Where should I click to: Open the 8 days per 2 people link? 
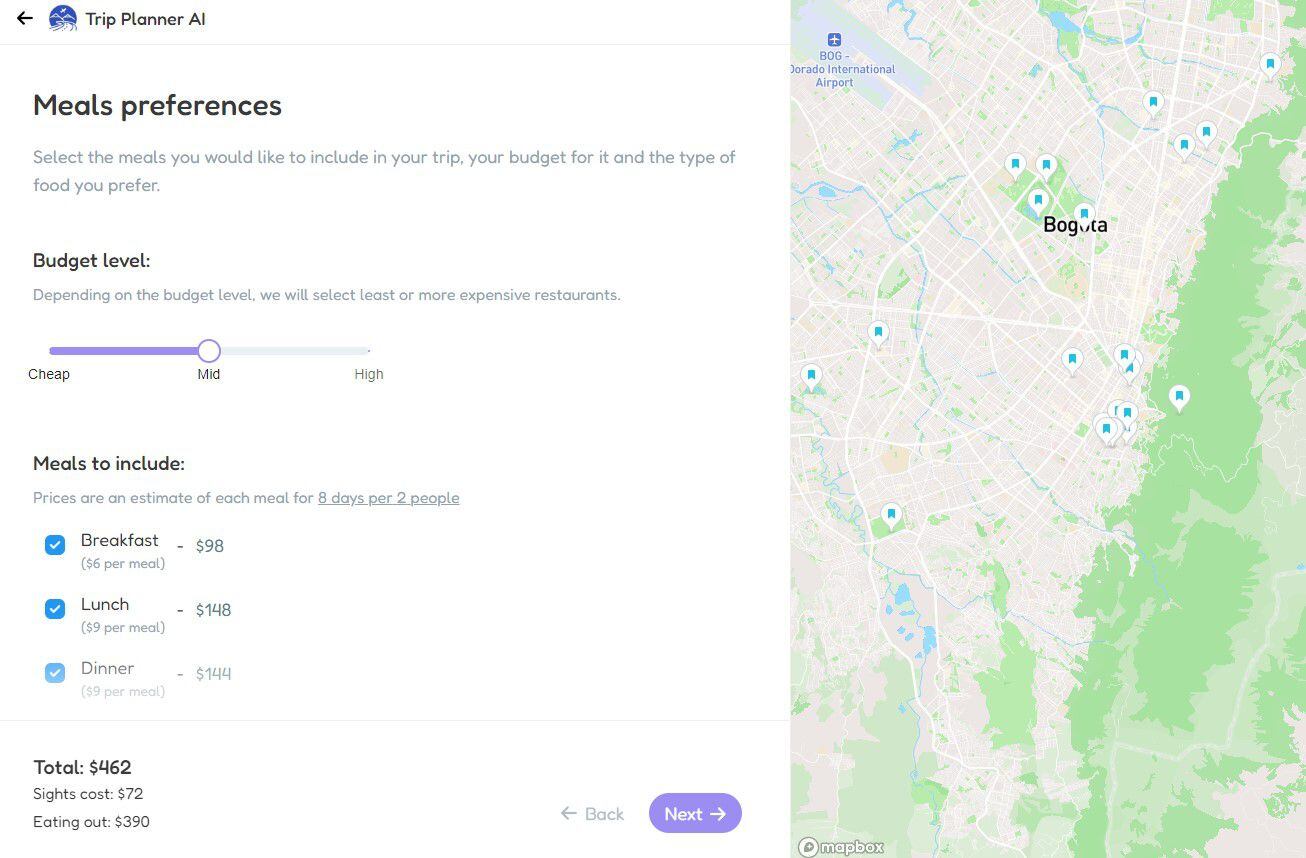[x=388, y=498]
